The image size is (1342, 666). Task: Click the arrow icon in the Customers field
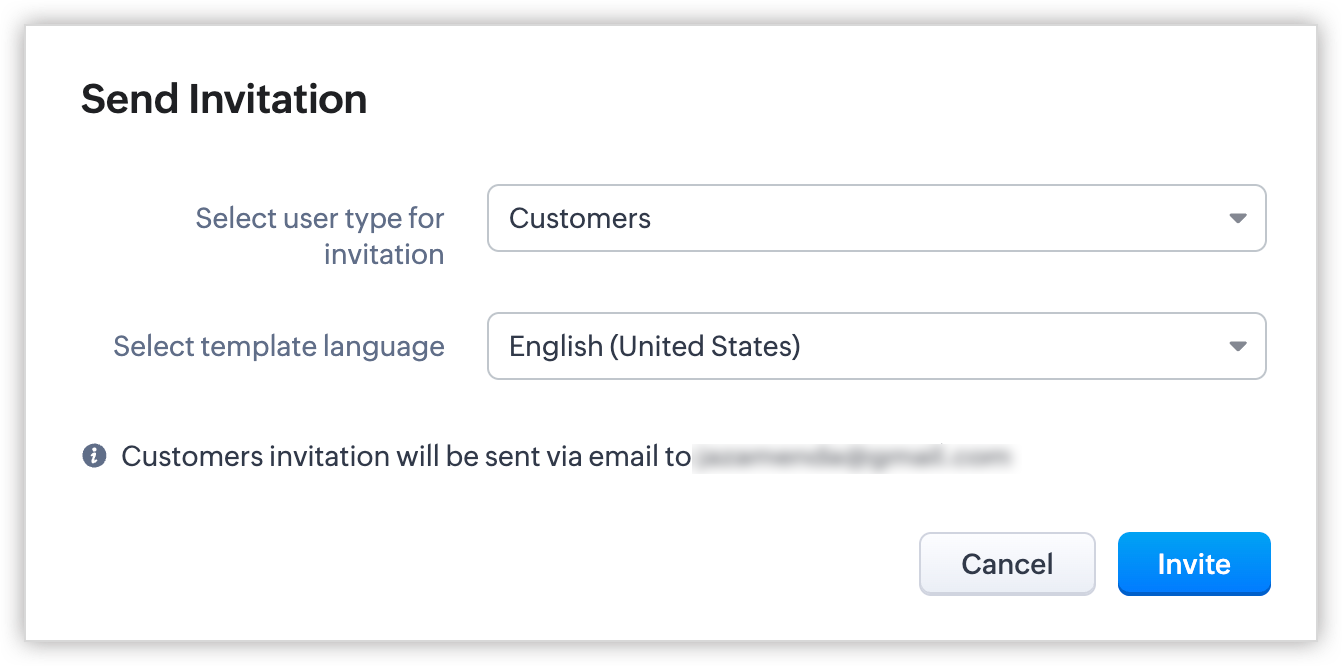(x=1237, y=218)
